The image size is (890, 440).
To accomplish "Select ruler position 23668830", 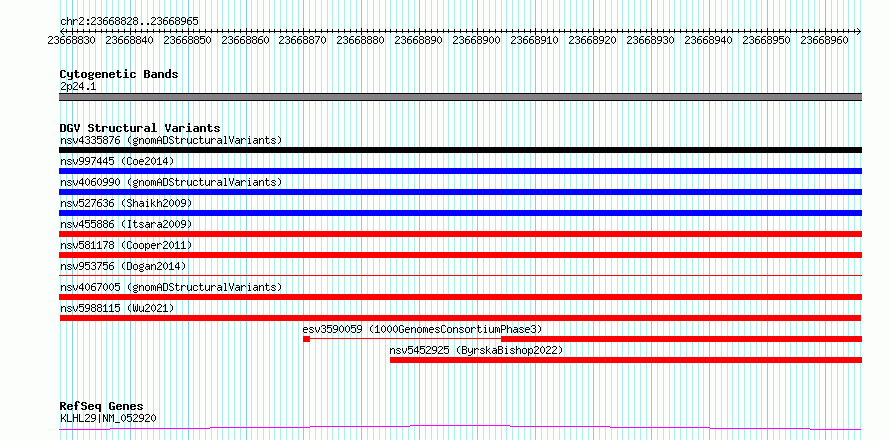I will (x=72, y=40).
